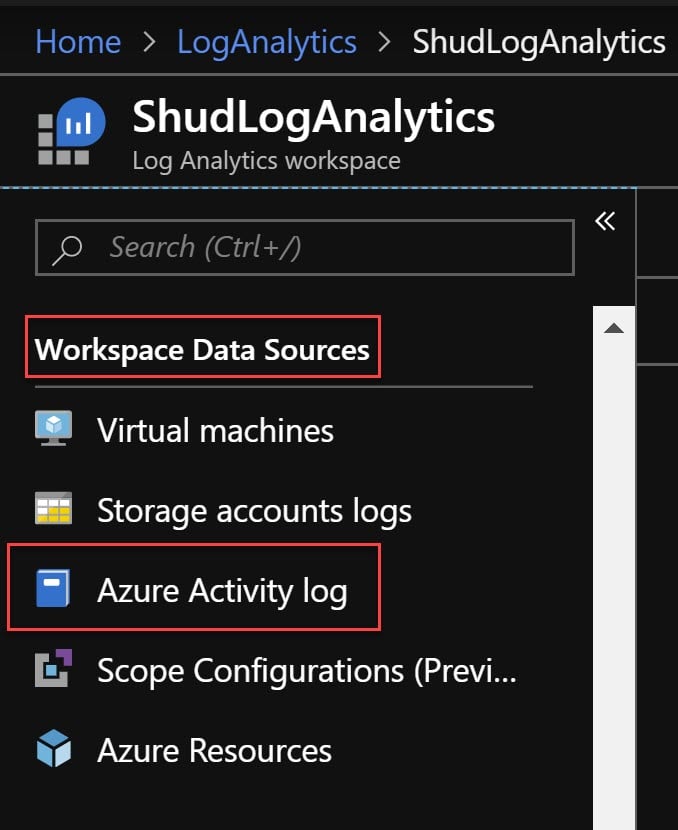This screenshot has height=830, width=678.
Task: Click inside the Search (Ctrl+/) field
Action: pyautogui.click(x=300, y=247)
